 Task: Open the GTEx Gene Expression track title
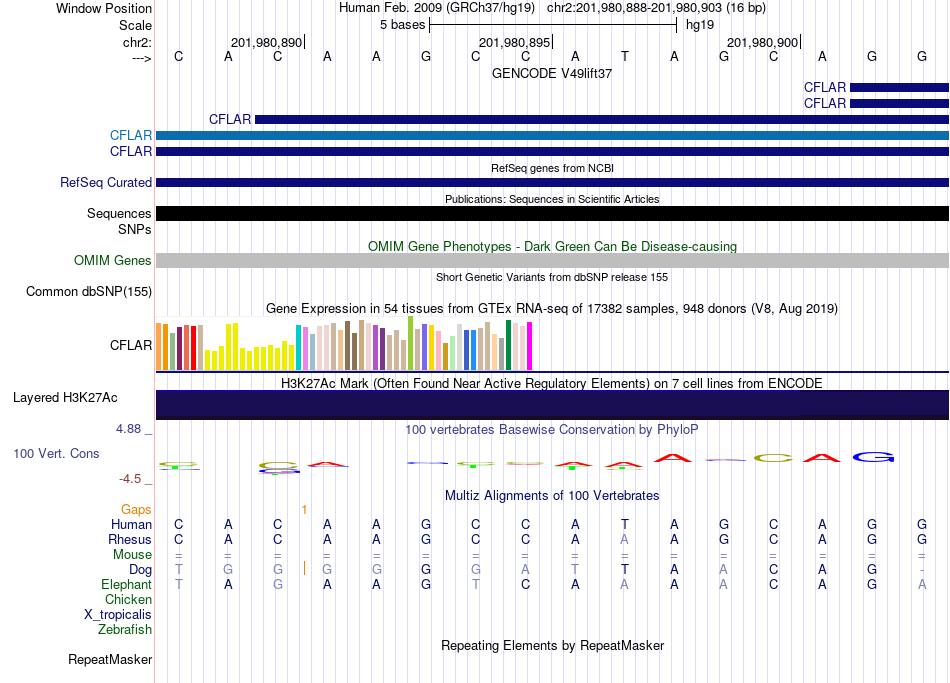pos(552,308)
